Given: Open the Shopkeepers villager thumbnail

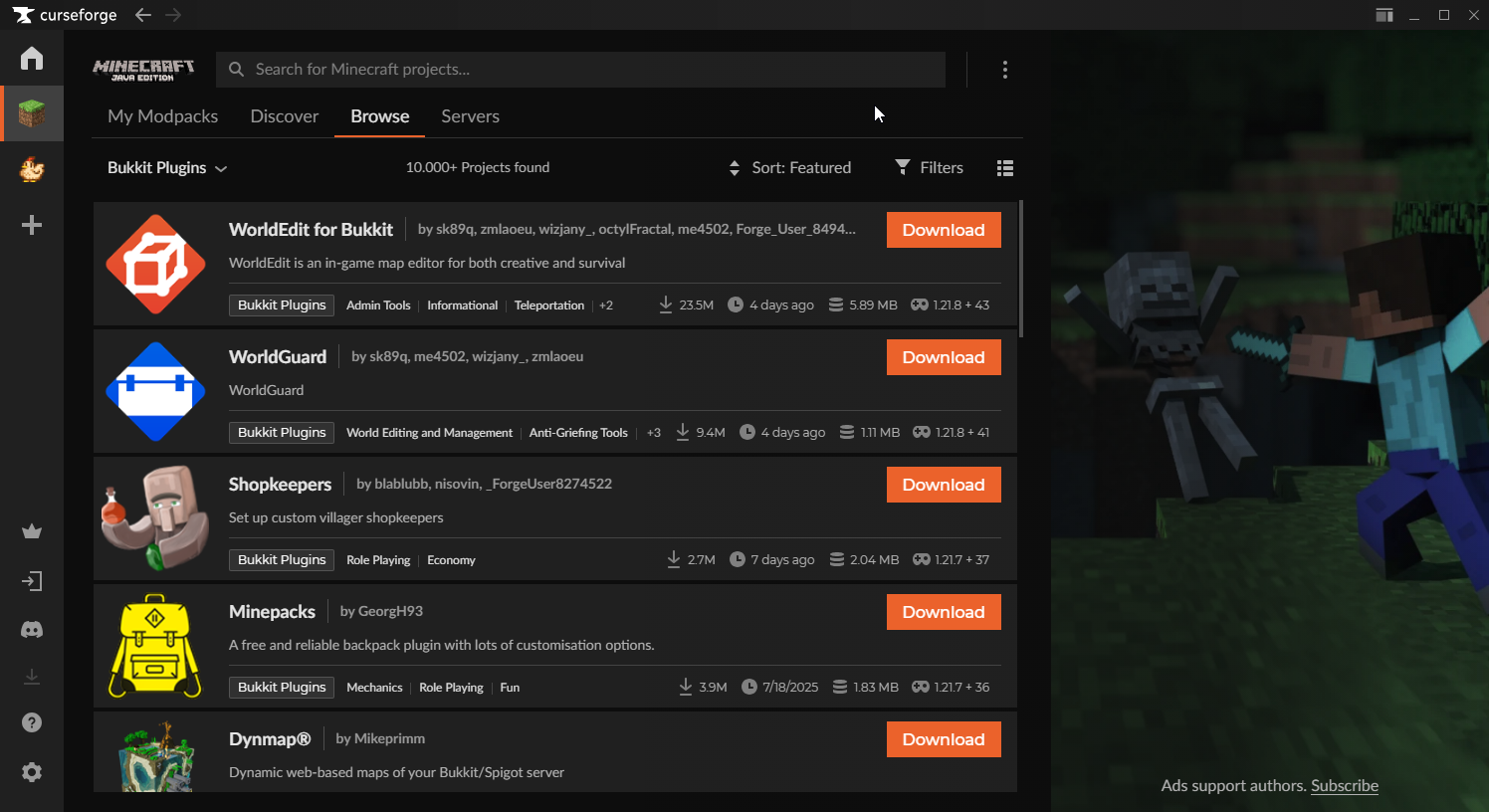Looking at the screenshot, I should point(155,518).
